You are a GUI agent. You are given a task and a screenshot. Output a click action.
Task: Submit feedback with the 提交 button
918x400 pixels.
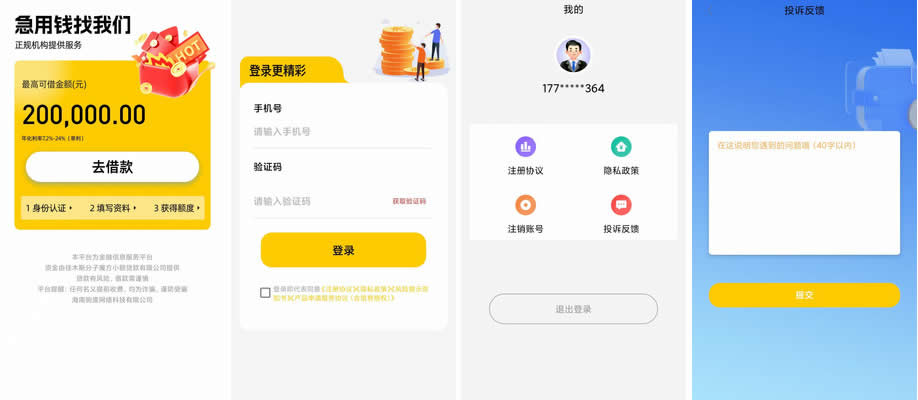pyautogui.click(x=804, y=295)
